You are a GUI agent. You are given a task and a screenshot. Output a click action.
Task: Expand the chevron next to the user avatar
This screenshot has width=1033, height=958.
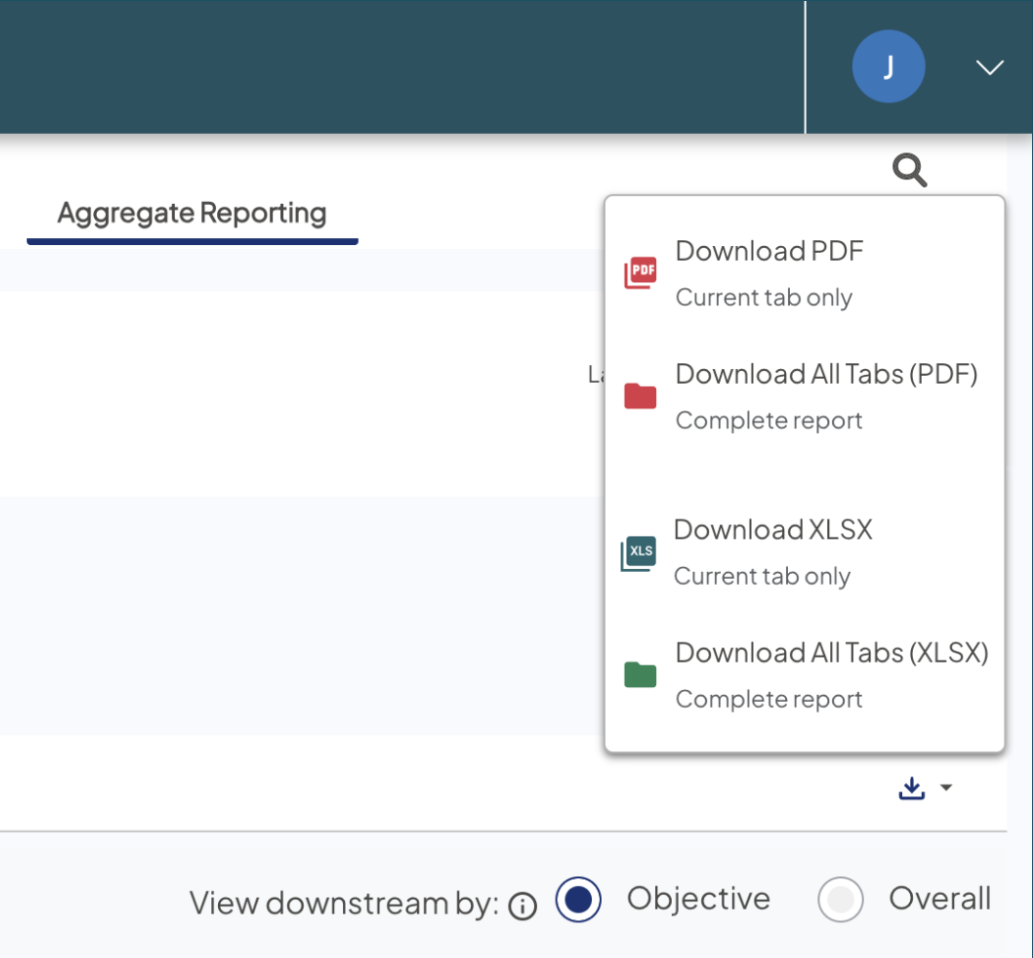tap(989, 69)
